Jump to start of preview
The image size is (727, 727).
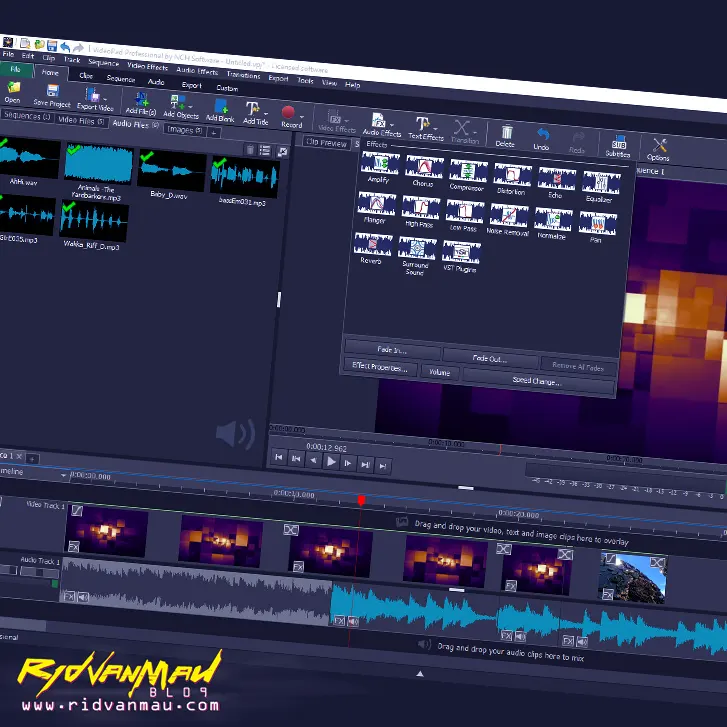click(279, 457)
